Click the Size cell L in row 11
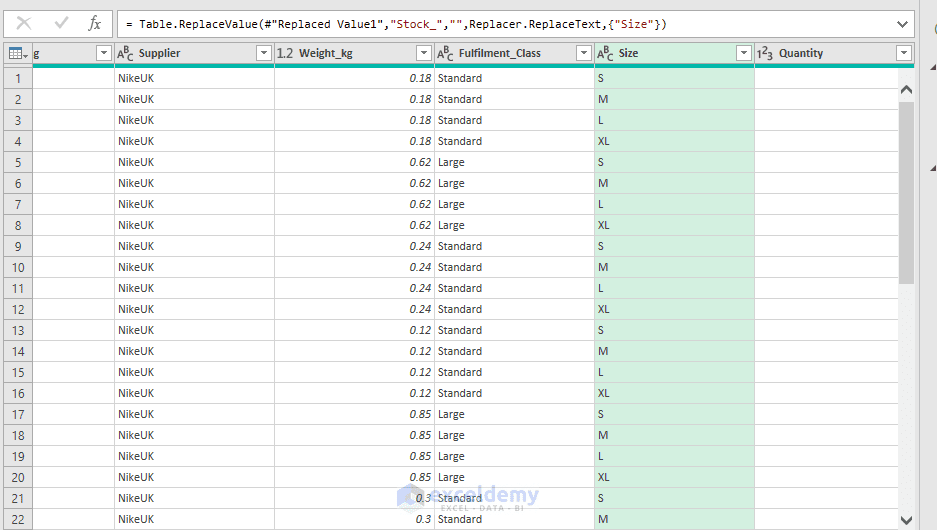This screenshot has height=530, width=937. [675, 288]
